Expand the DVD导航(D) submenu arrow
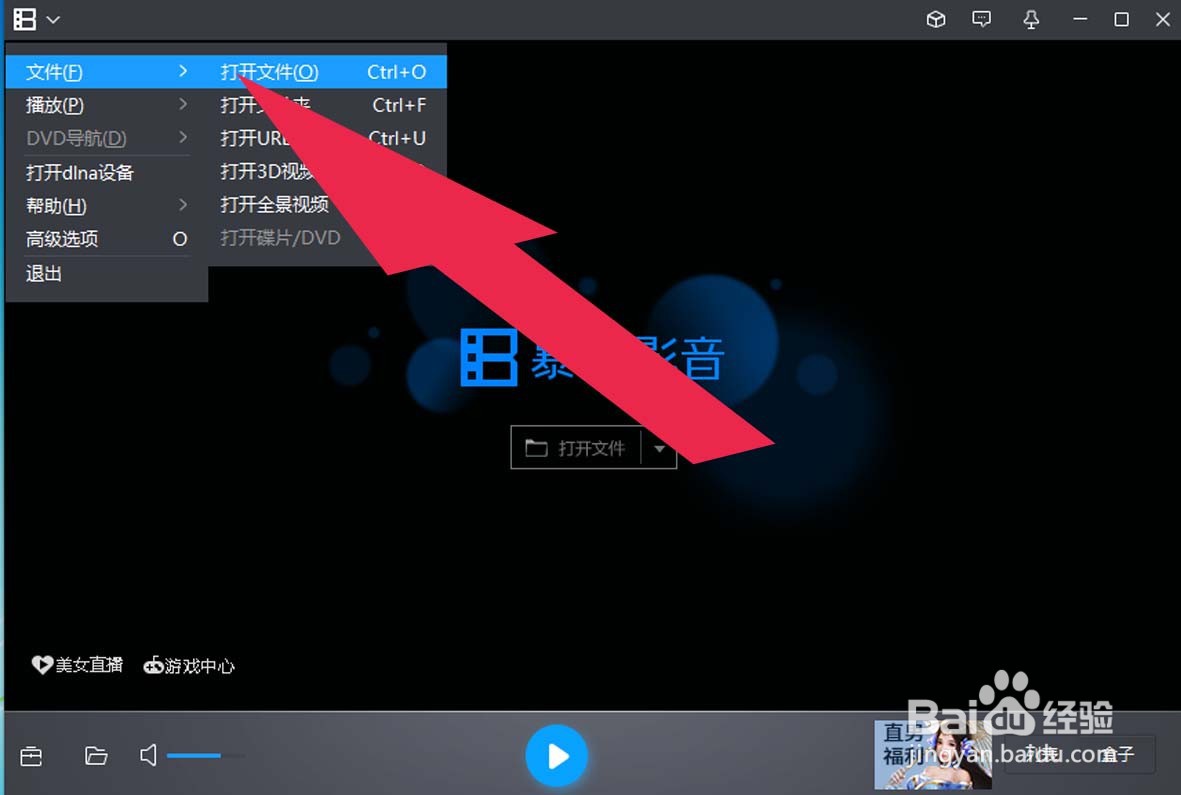The width and height of the screenshot is (1181, 795). tap(183, 137)
